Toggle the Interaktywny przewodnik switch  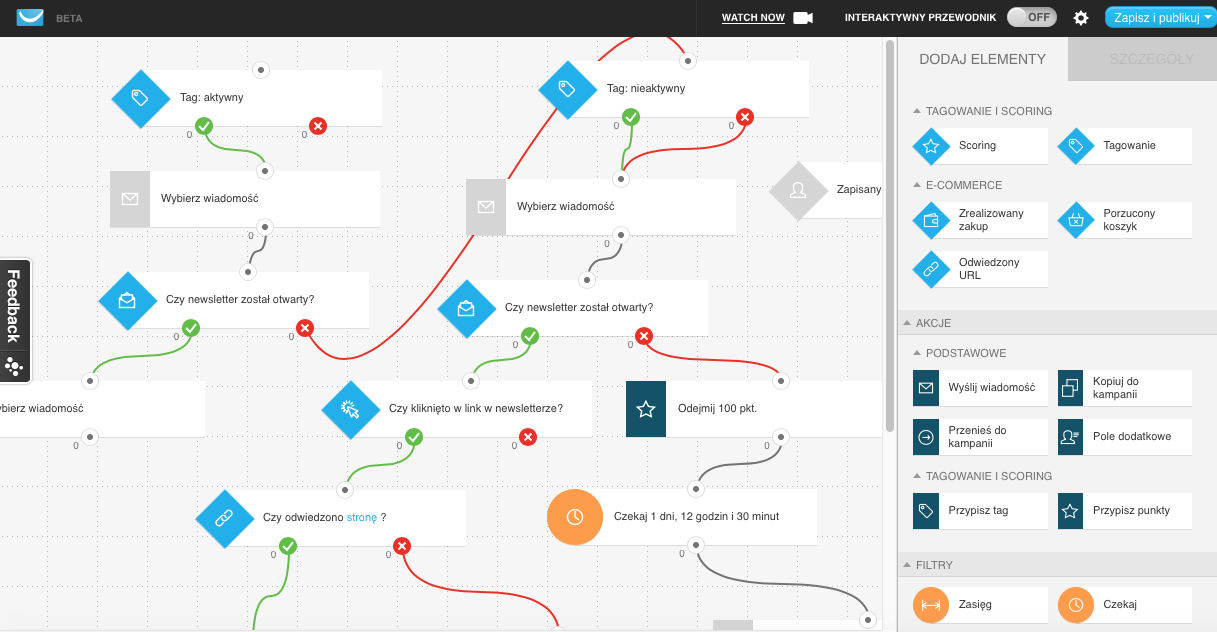pyautogui.click(x=1031, y=17)
